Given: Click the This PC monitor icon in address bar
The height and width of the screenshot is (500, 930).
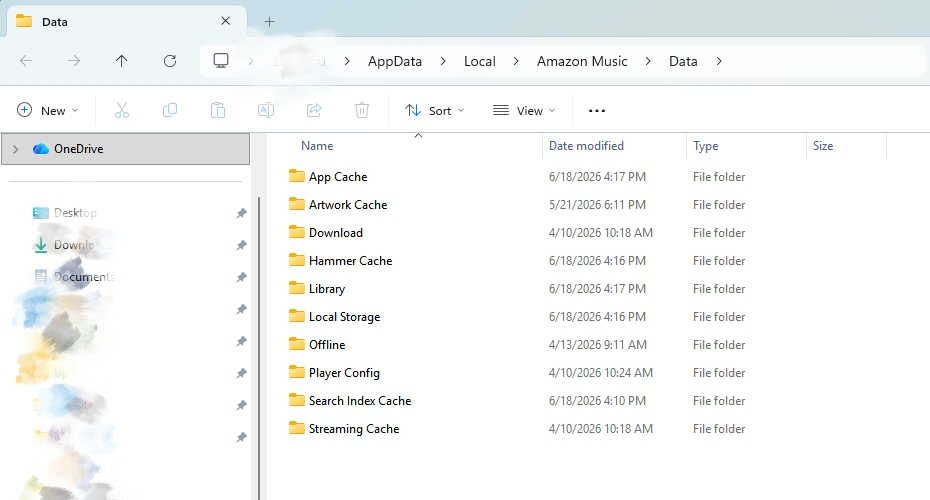Looking at the screenshot, I should [221, 60].
